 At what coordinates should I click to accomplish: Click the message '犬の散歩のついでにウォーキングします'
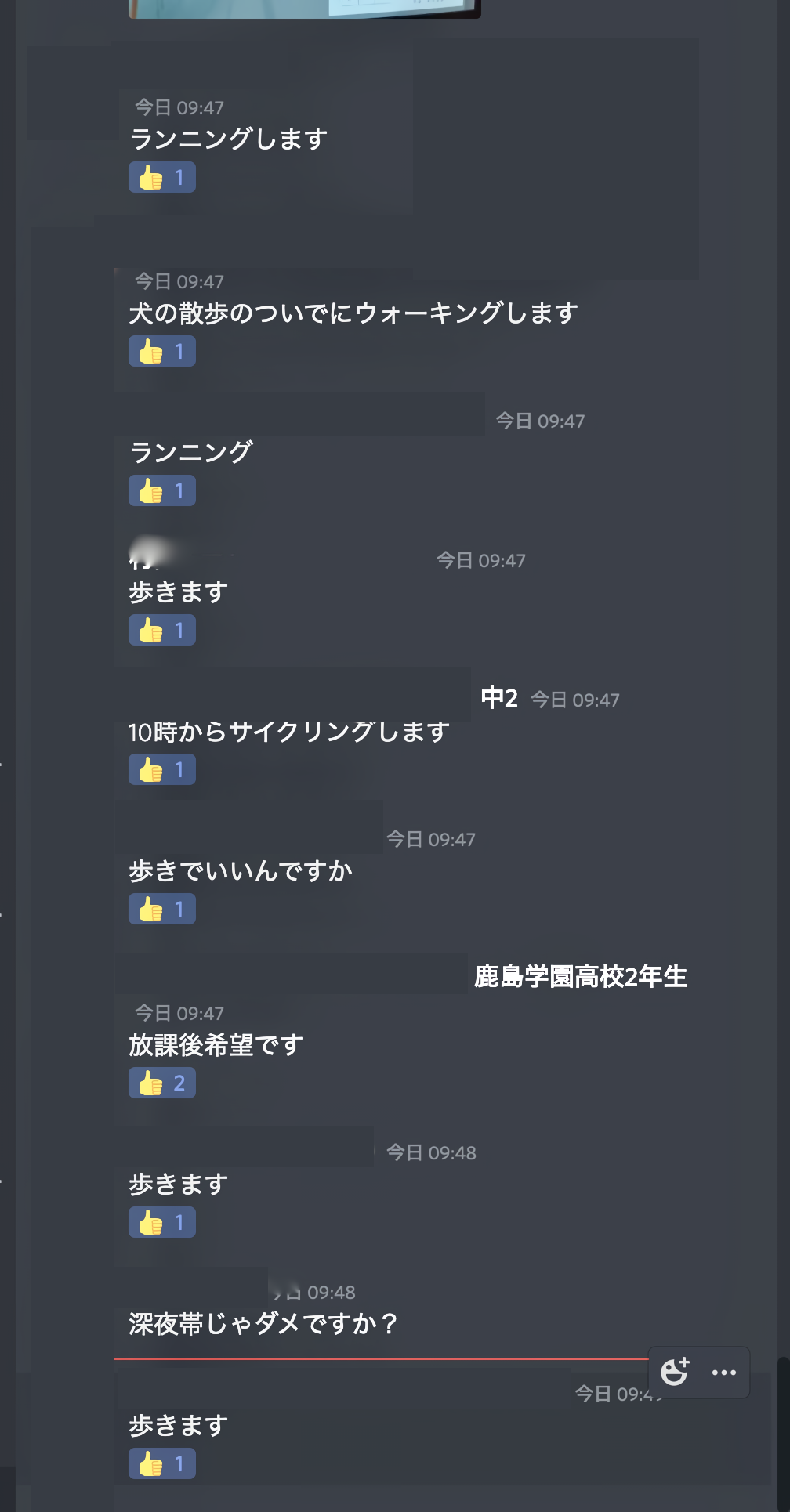click(x=353, y=313)
